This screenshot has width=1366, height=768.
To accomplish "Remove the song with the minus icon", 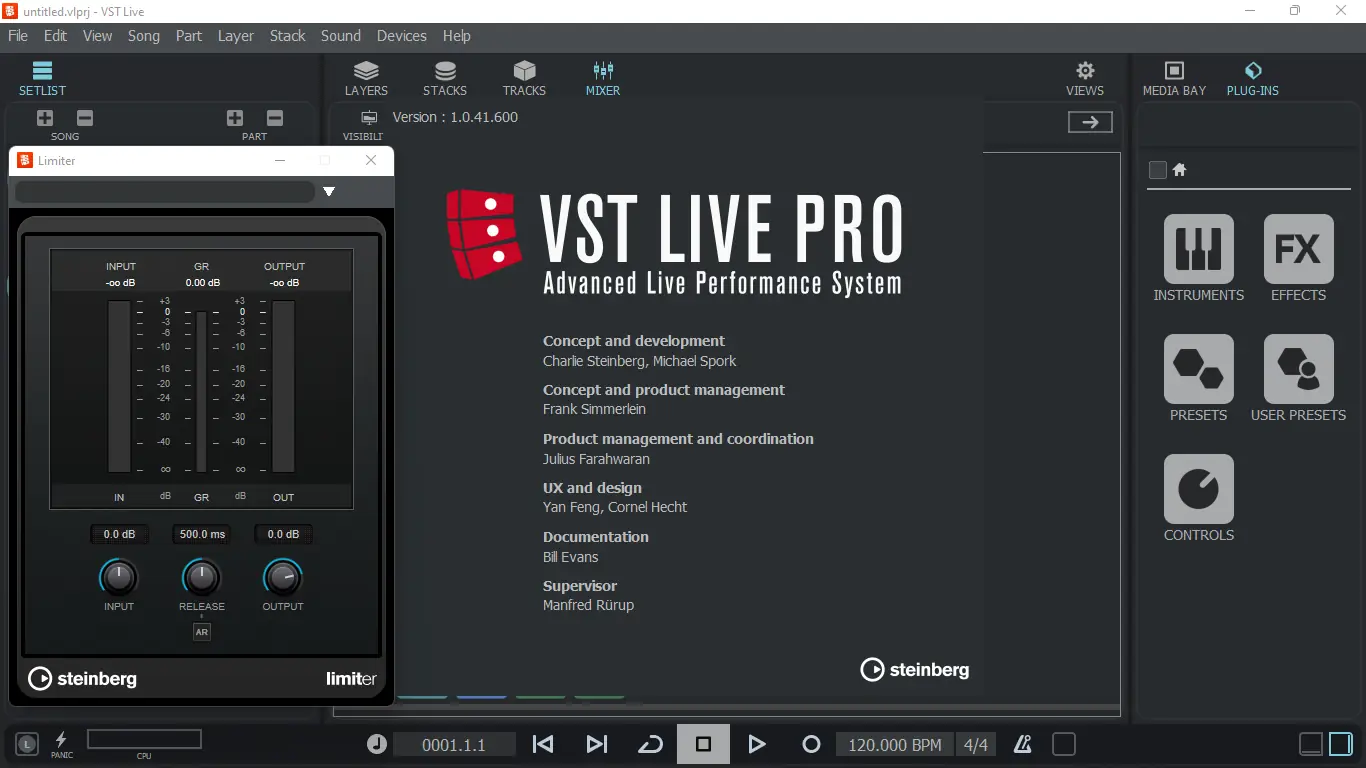I will click(85, 118).
